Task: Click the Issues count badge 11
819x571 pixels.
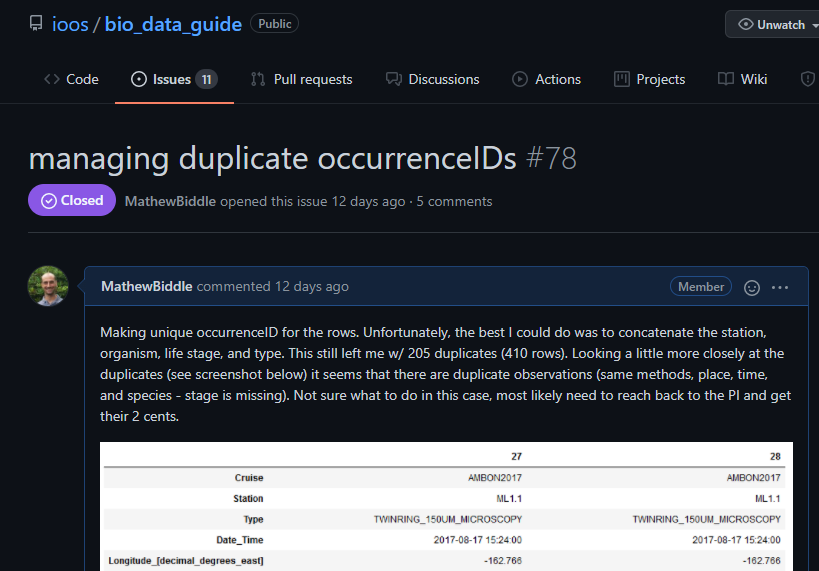Action: click(x=206, y=79)
